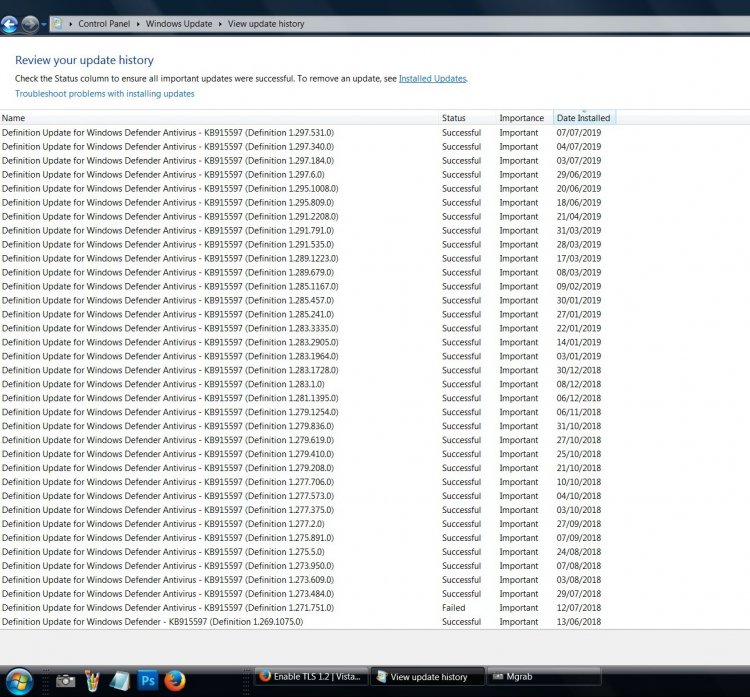Select the Definition 1.273.950.0 update row

[308, 565]
